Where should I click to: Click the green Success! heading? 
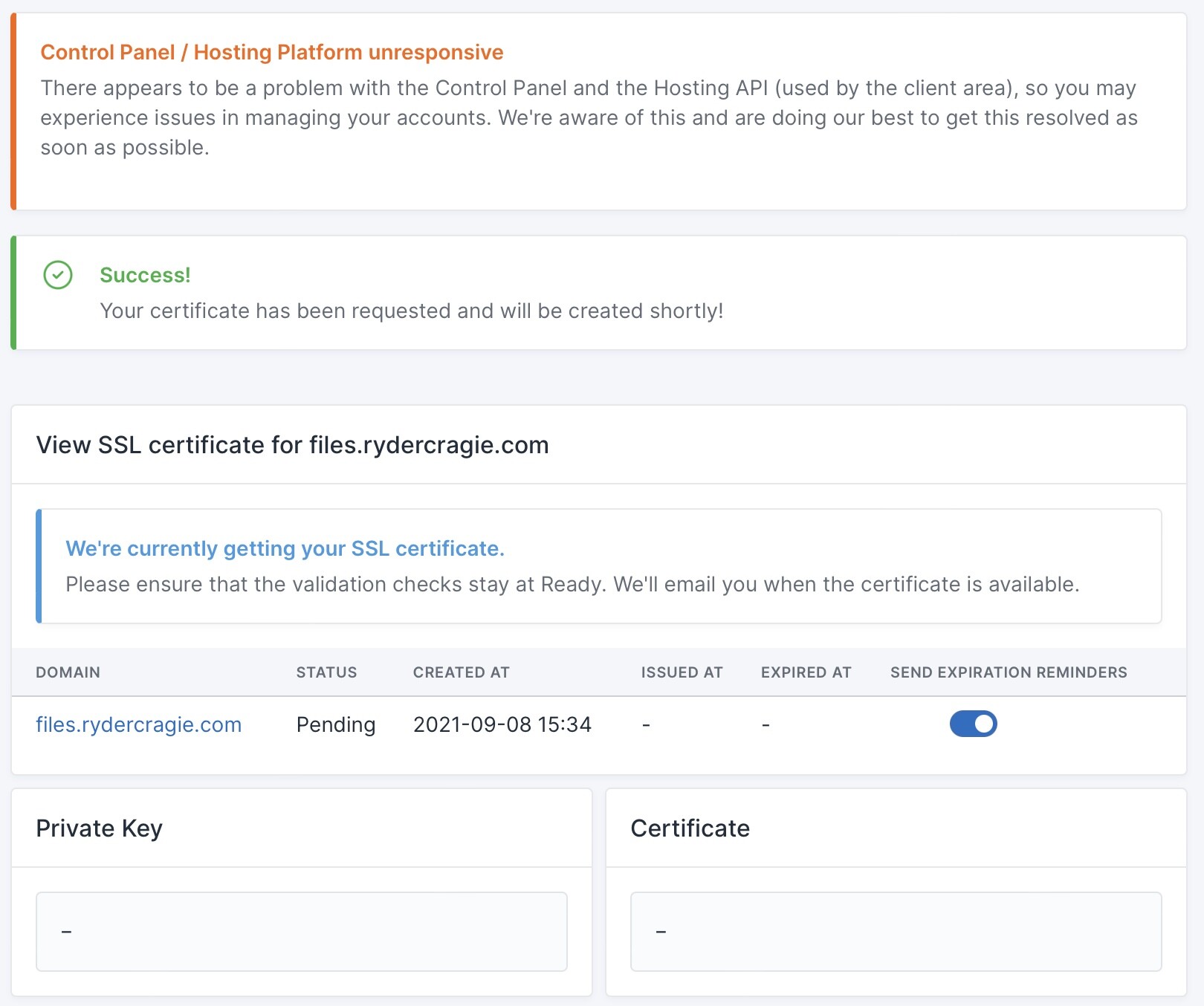point(145,275)
